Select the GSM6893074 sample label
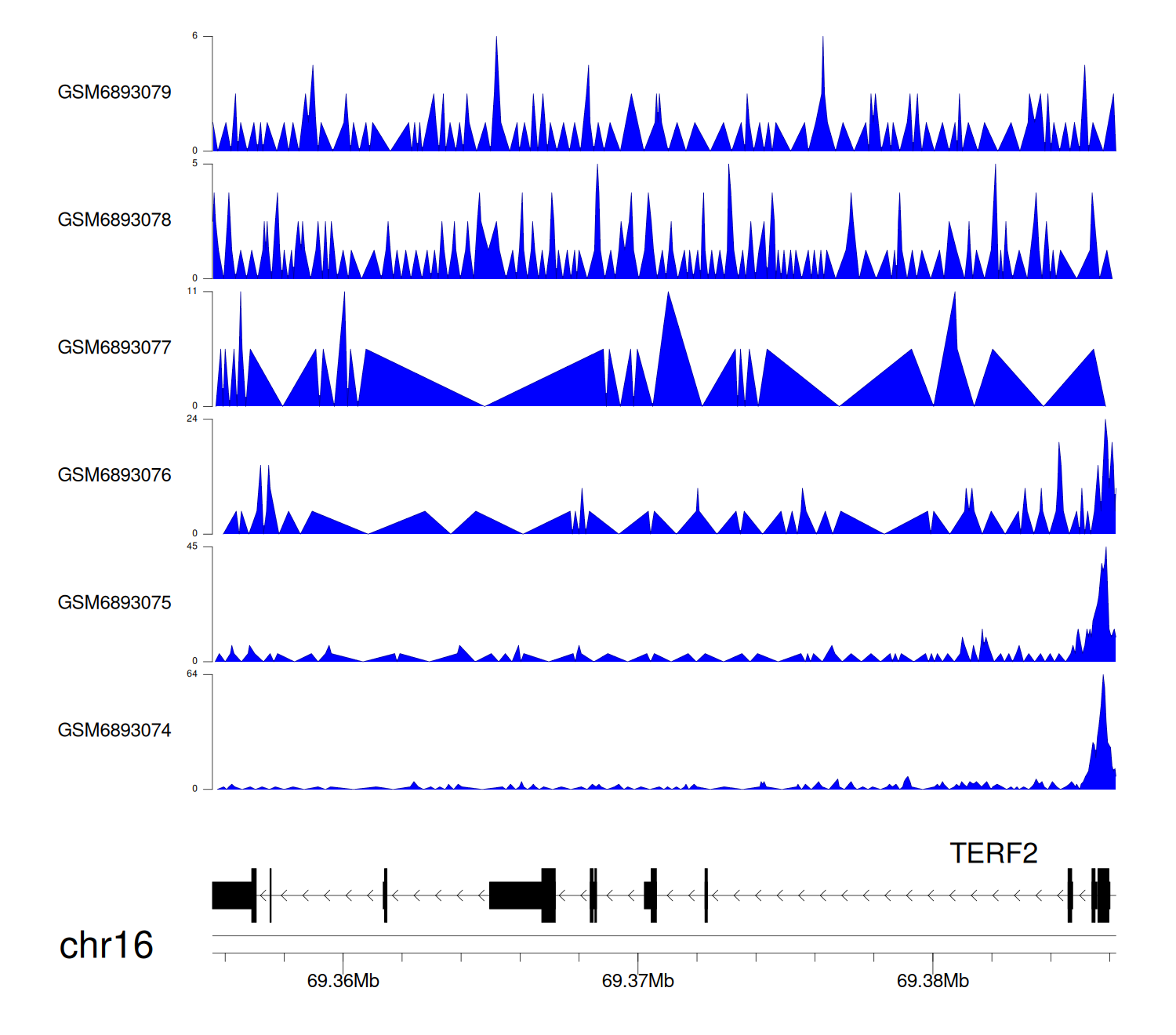Viewport: 1176px width, 1035px height. coord(114,731)
